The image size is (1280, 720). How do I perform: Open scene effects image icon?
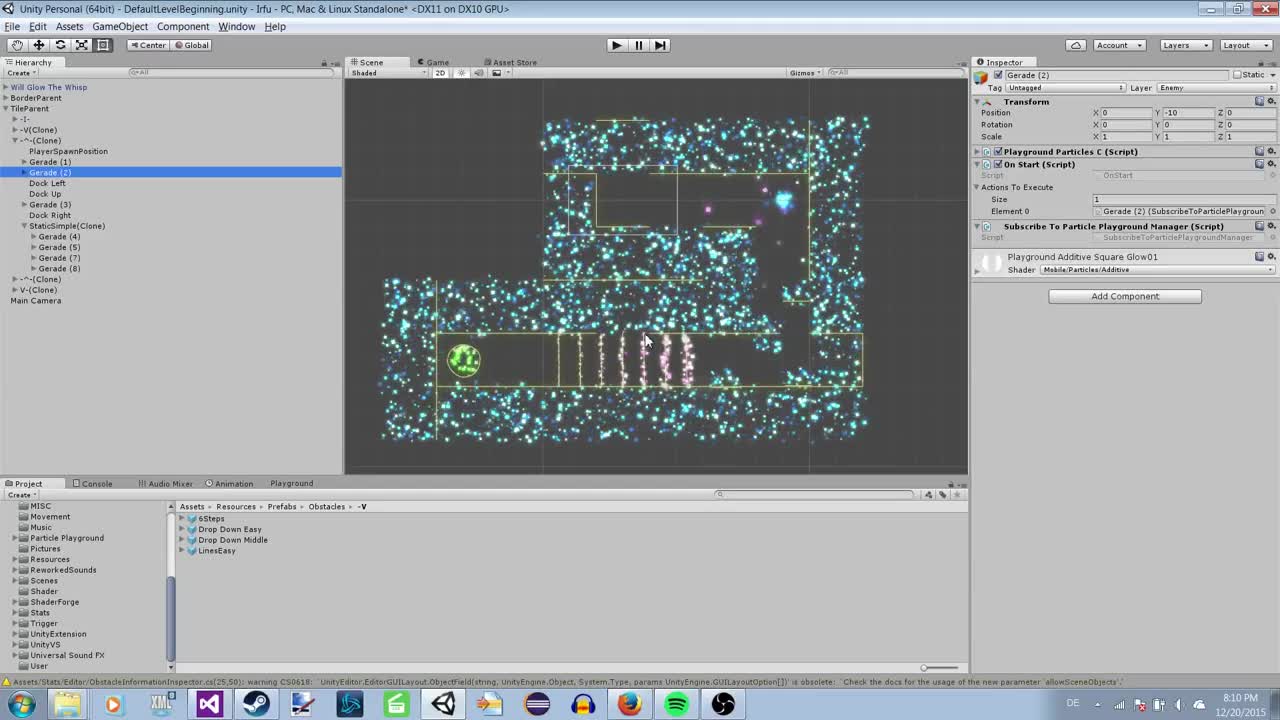[496, 73]
